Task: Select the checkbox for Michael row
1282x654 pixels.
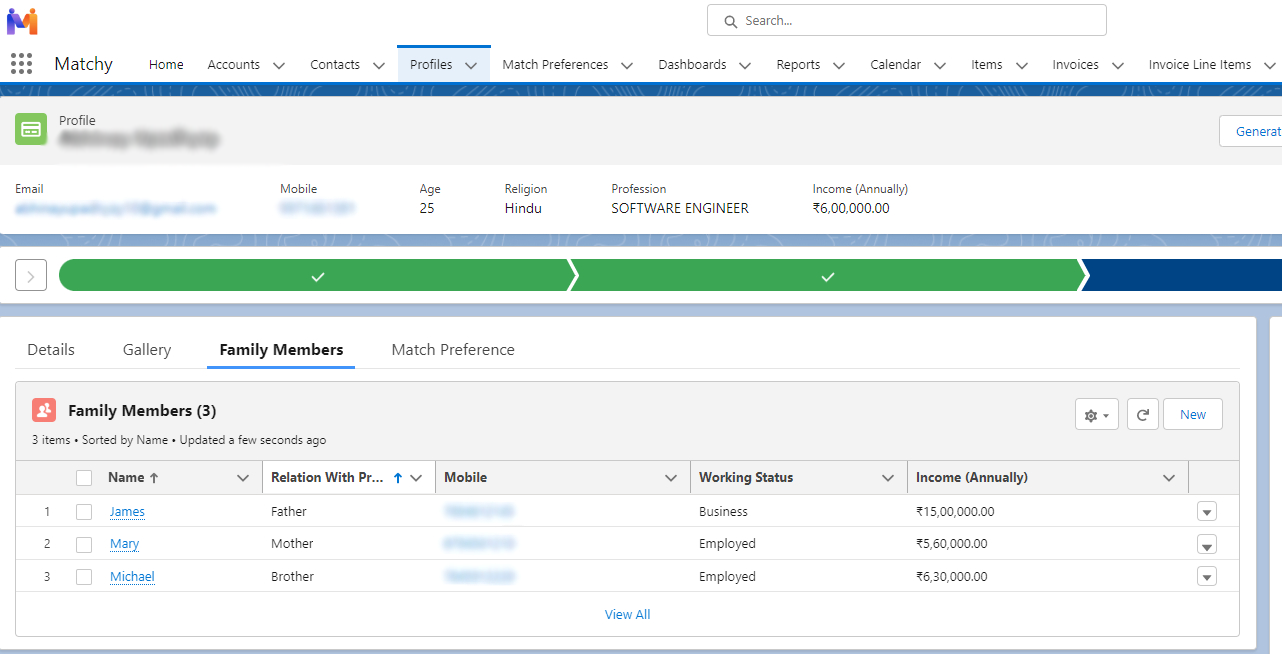Action: pos(84,577)
